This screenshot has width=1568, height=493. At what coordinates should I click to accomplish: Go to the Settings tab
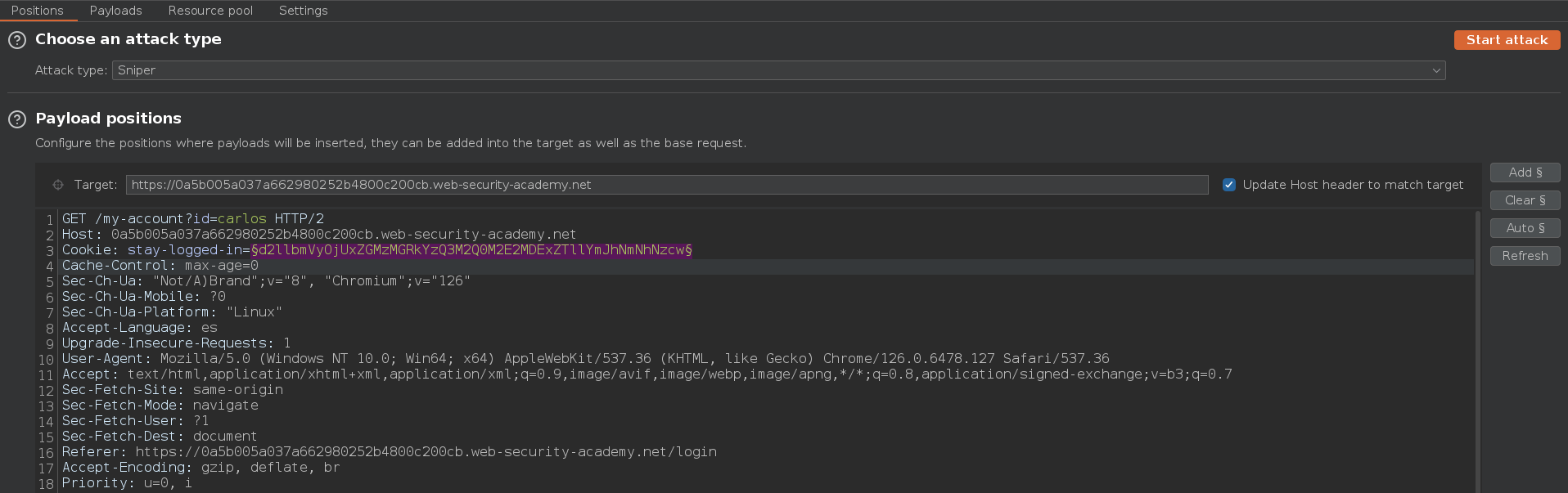pos(303,11)
